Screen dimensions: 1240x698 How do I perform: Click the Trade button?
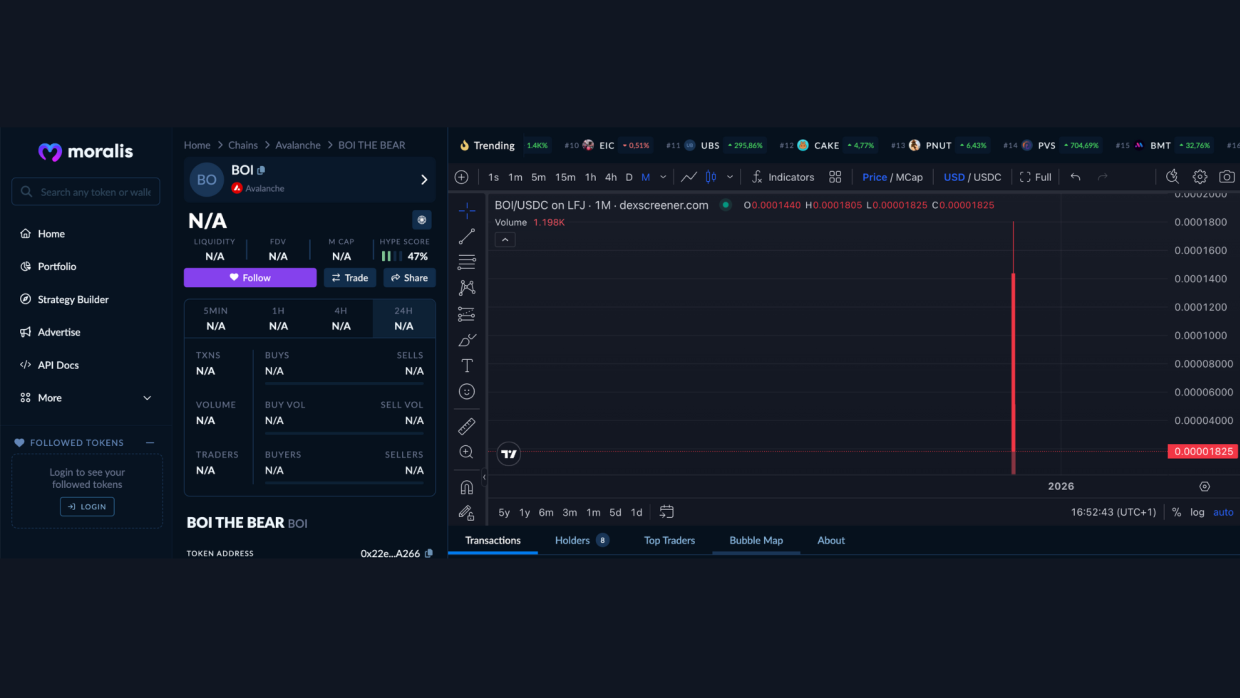tap(350, 278)
